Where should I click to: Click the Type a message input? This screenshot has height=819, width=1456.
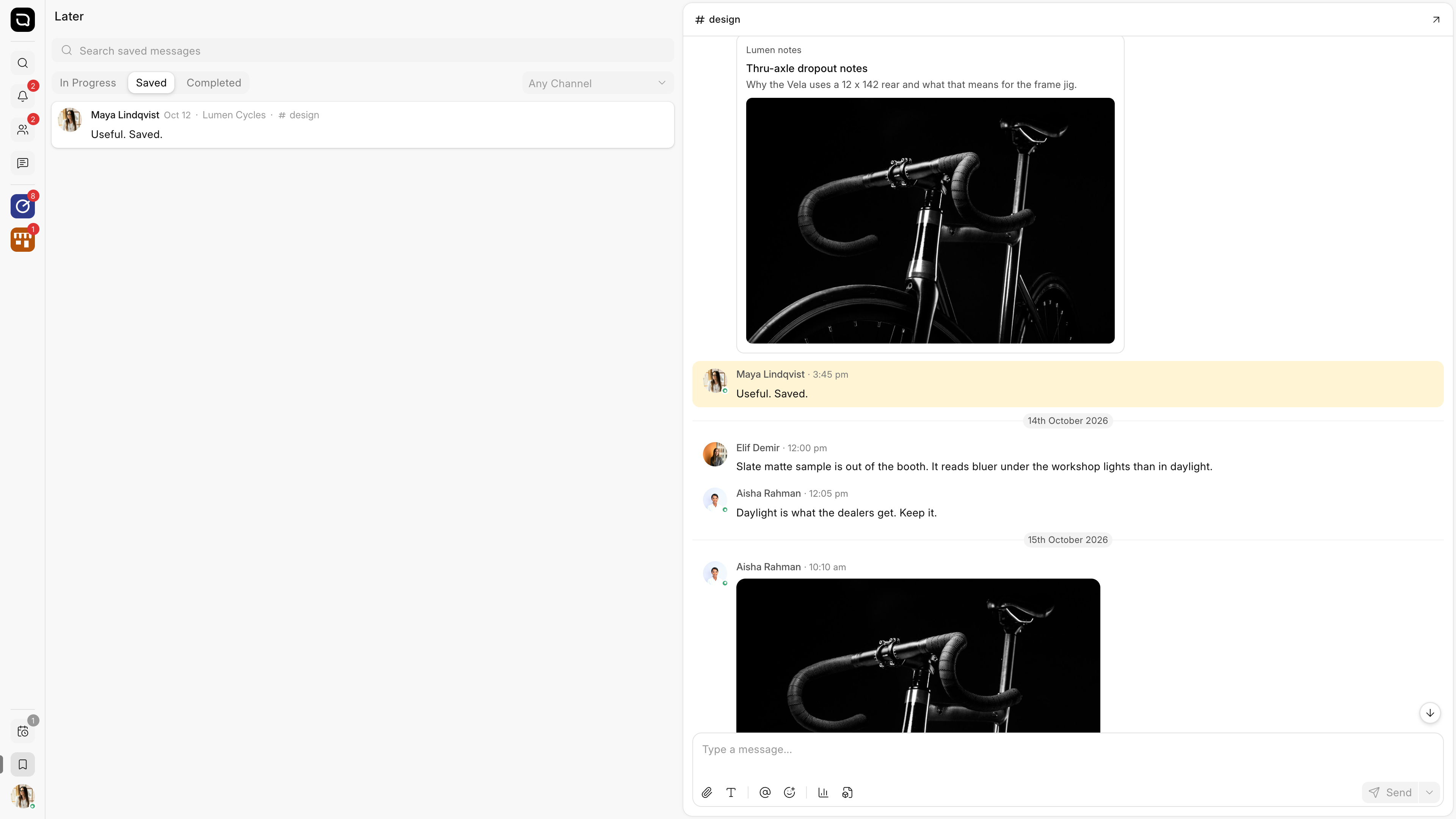(1068, 750)
